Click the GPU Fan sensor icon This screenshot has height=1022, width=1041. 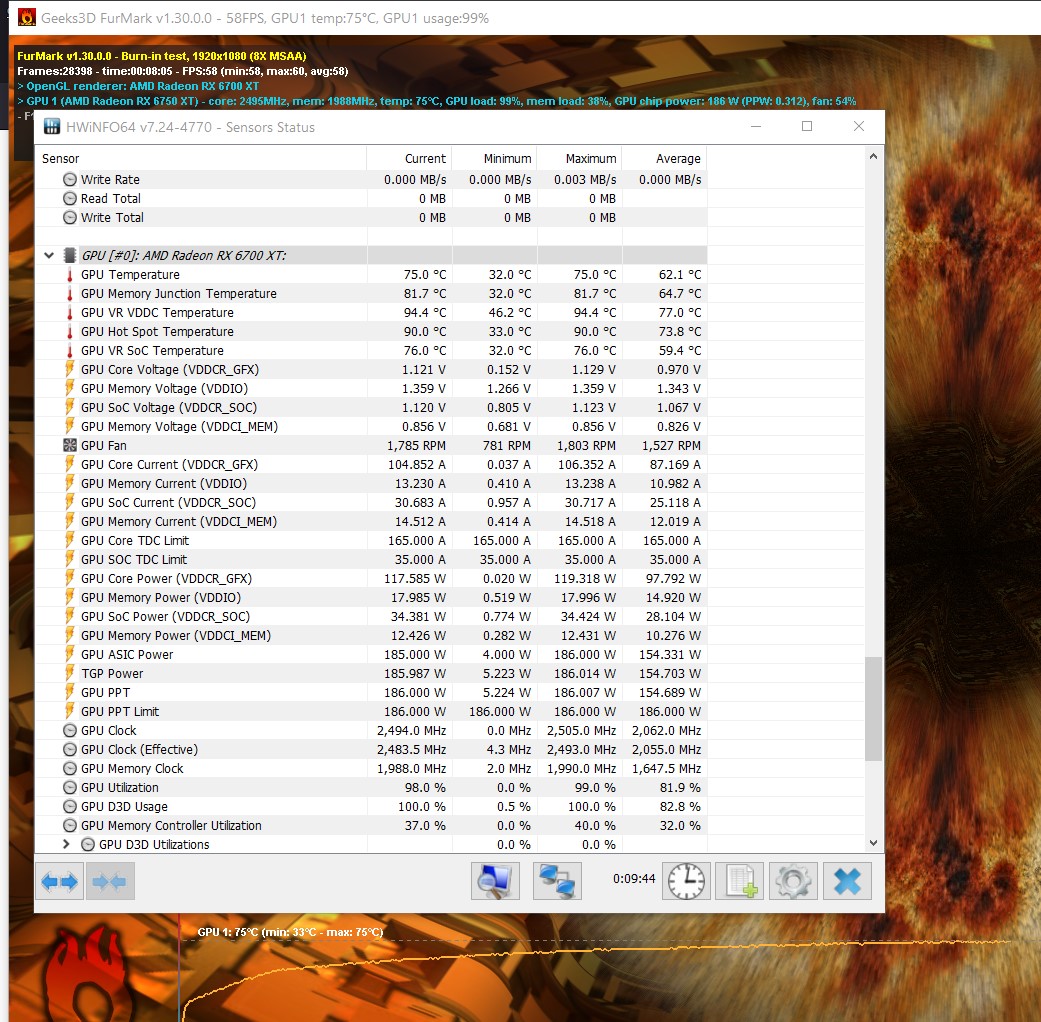coord(70,446)
